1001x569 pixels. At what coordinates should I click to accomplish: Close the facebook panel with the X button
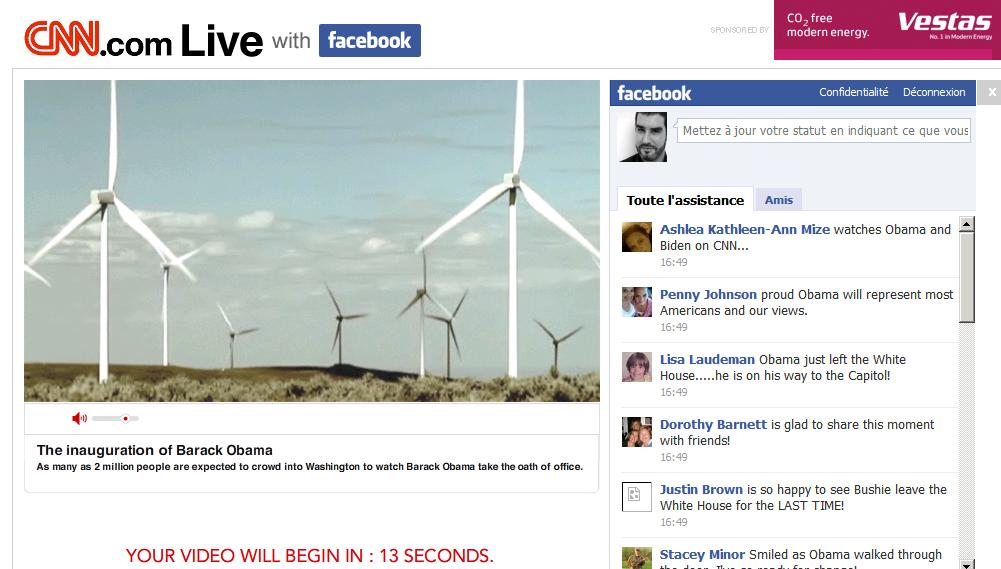click(x=991, y=93)
